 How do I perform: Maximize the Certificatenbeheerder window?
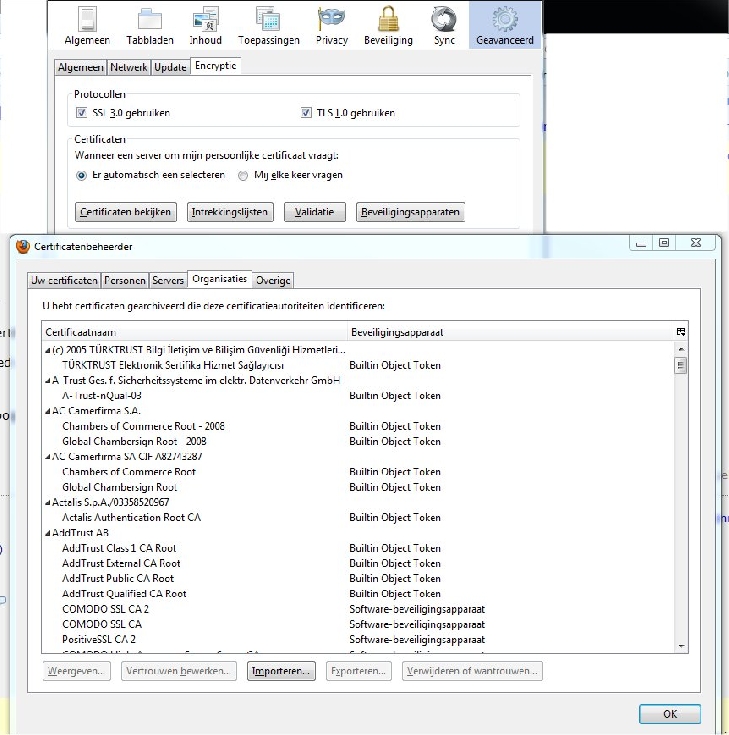pos(664,243)
